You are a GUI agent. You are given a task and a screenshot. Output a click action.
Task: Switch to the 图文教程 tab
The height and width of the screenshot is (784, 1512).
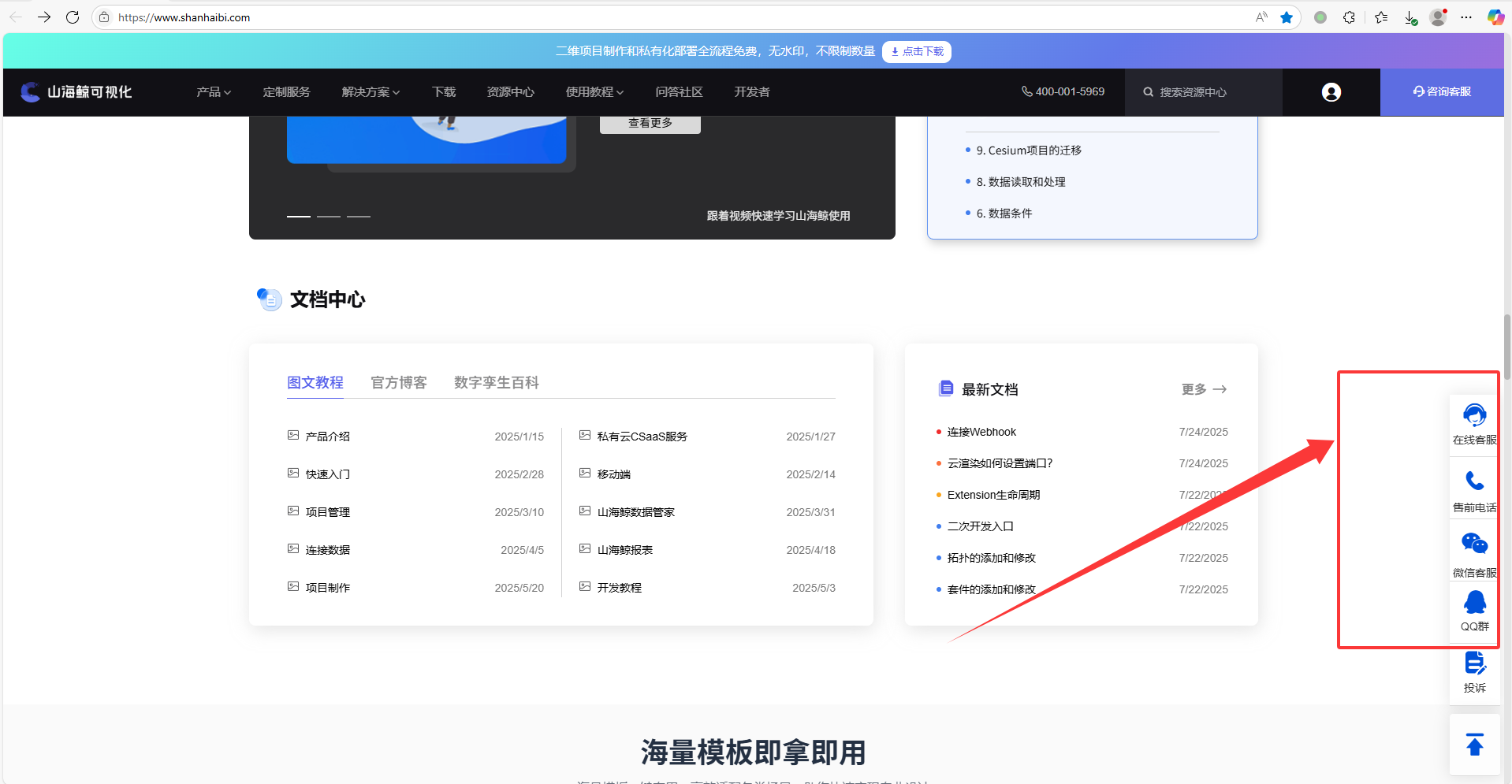(315, 382)
